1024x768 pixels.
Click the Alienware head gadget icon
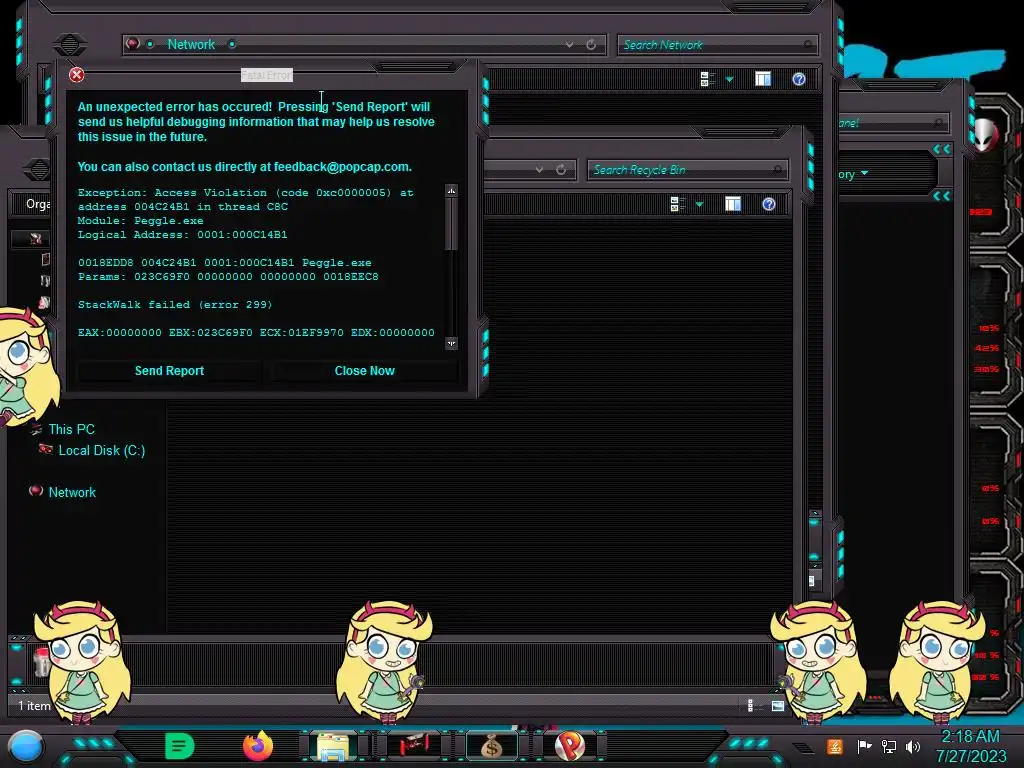tap(985, 134)
